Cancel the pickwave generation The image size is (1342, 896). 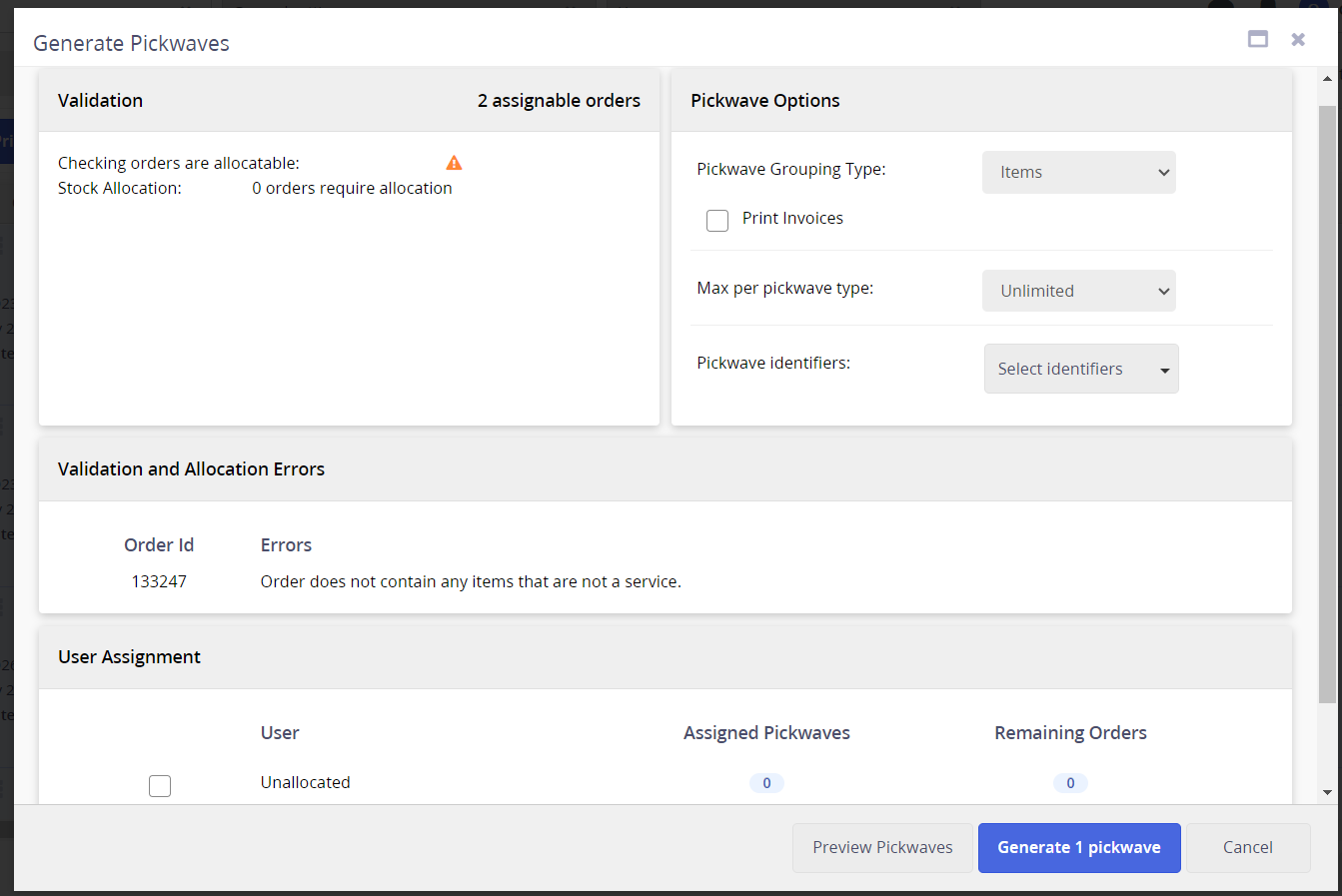click(1247, 847)
